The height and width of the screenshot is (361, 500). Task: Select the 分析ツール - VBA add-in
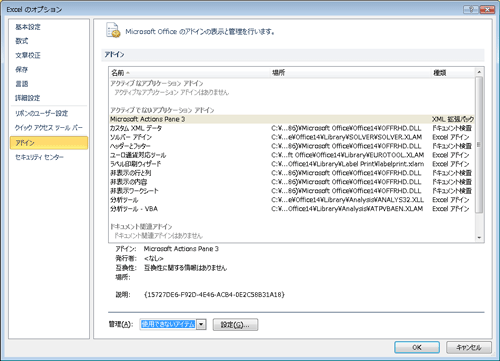(x=292, y=209)
